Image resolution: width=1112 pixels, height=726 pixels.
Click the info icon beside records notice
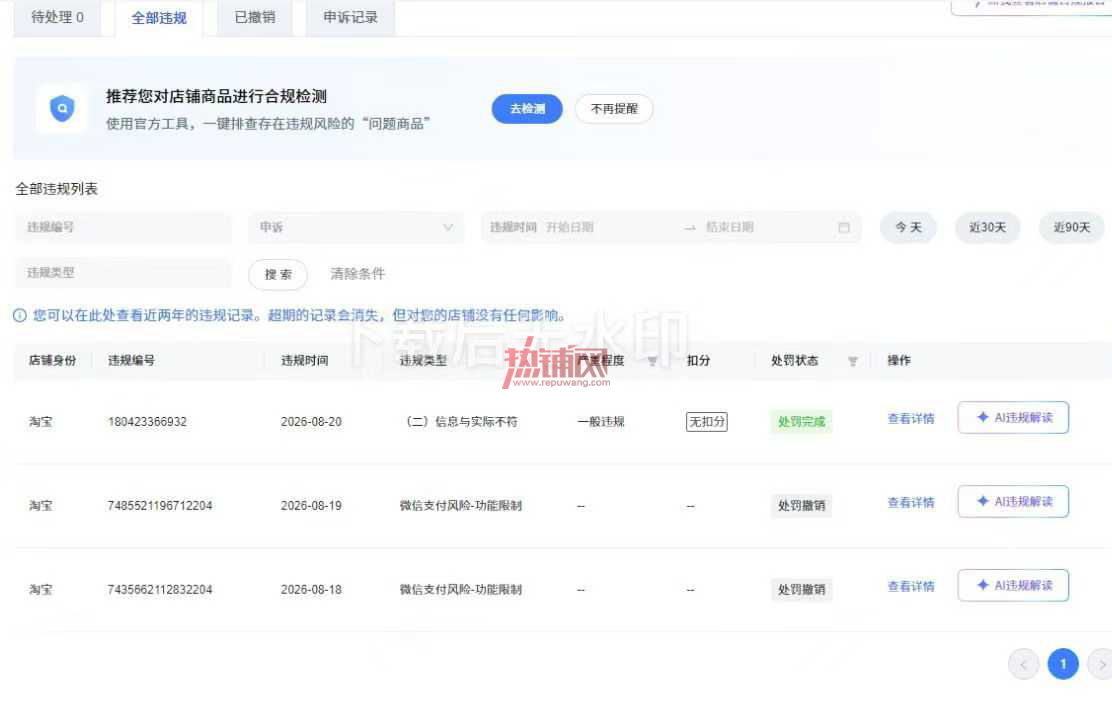(20, 315)
